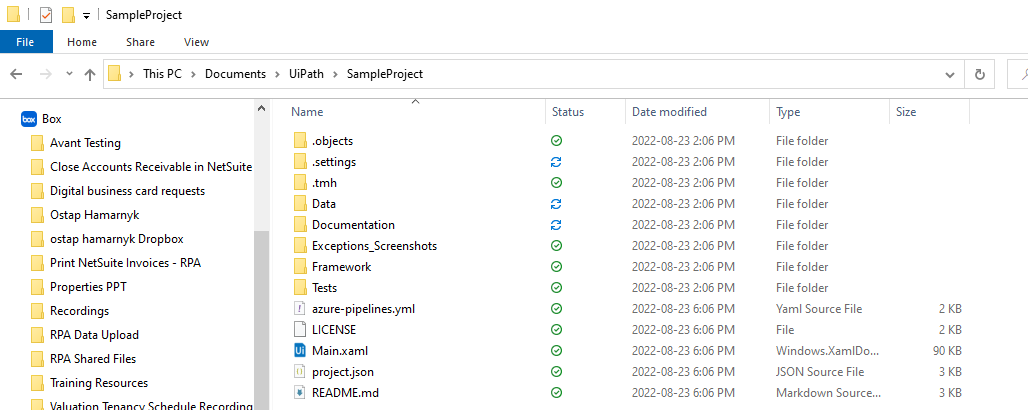Click UiPath in the address bar
The height and width of the screenshot is (410, 1028).
tap(306, 74)
